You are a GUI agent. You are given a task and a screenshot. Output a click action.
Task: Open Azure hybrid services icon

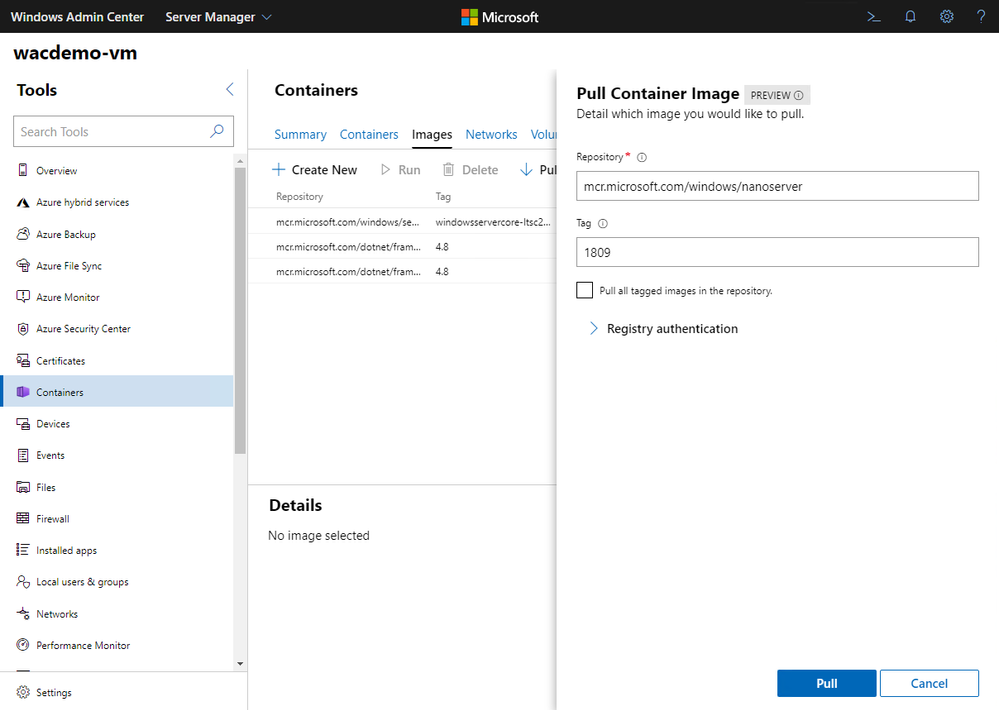(23, 202)
